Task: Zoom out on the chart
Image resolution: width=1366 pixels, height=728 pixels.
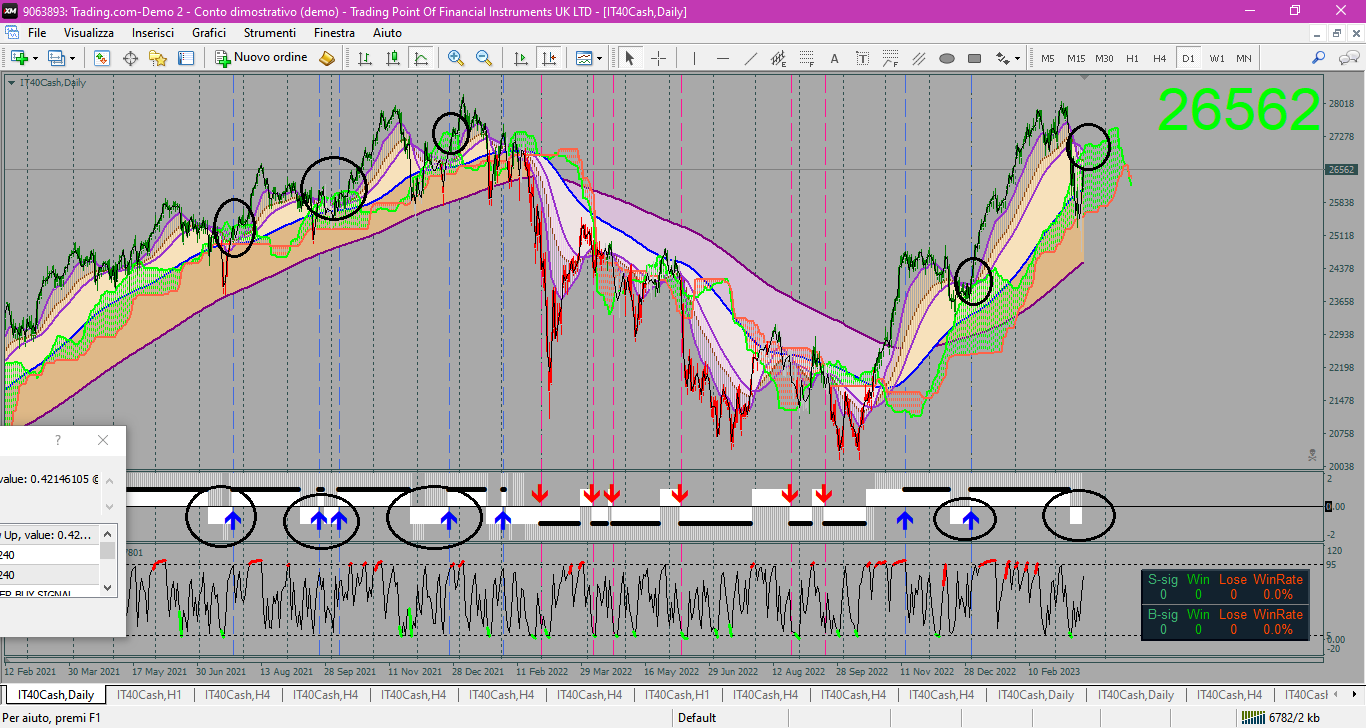Action: click(484, 58)
